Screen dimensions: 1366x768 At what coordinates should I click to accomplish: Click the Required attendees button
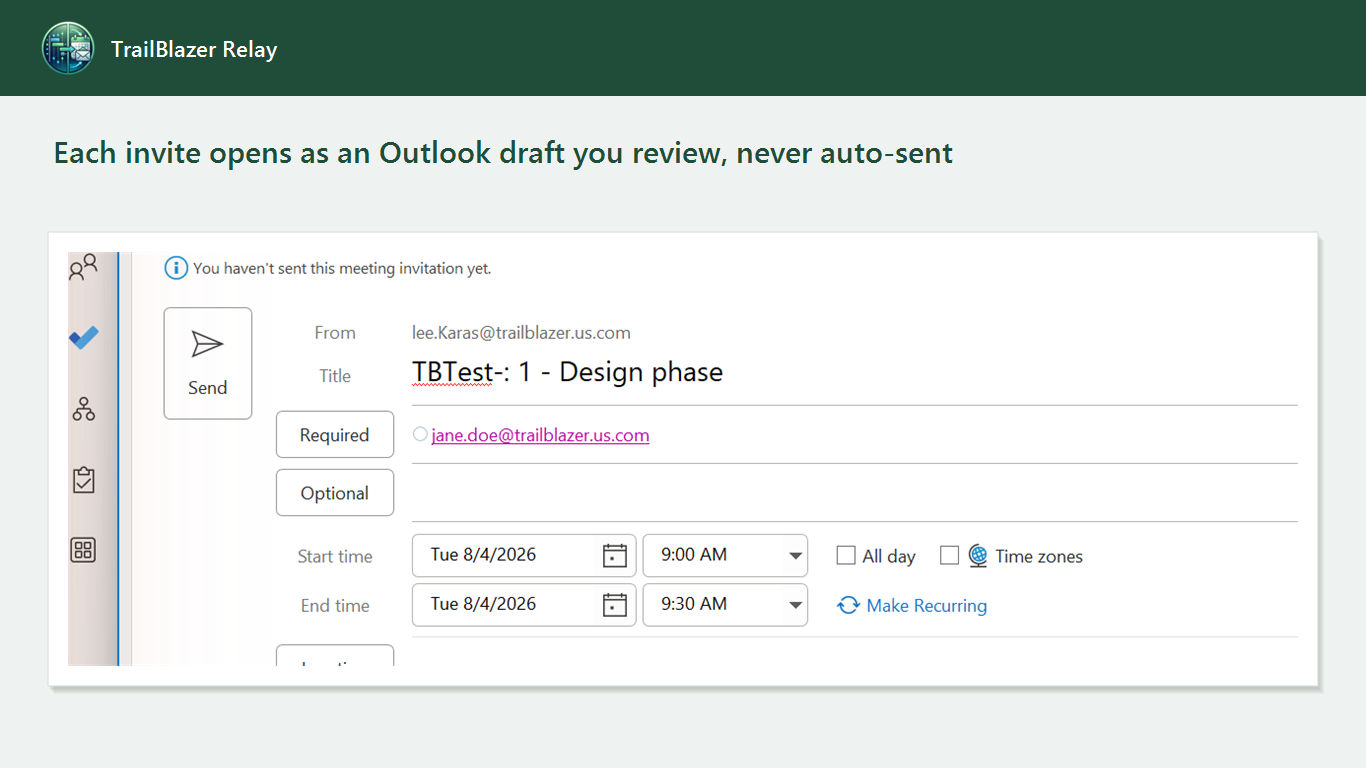point(335,435)
